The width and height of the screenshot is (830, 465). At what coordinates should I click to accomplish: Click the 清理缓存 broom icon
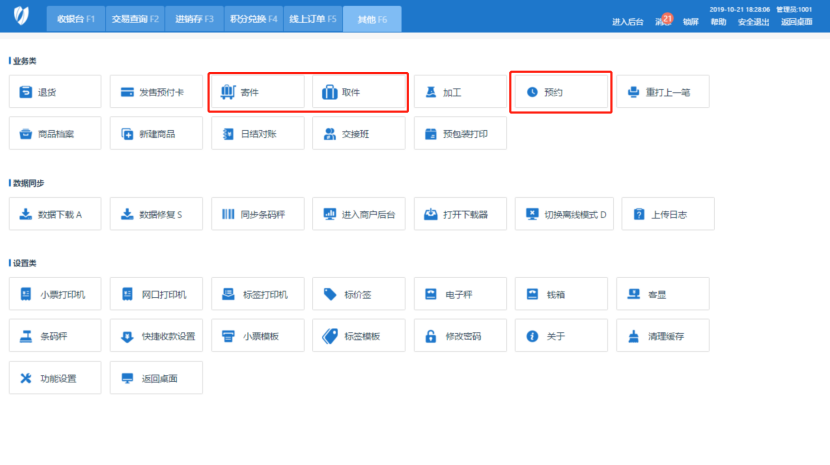pyautogui.click(x=633, y=336)
